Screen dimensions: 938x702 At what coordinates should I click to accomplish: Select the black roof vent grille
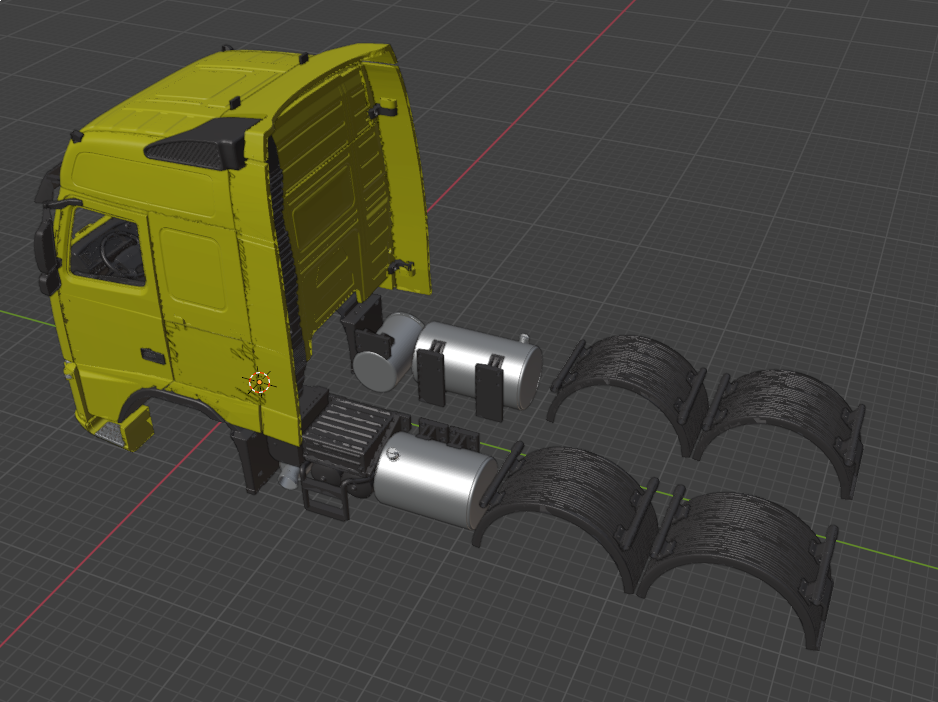195,145
